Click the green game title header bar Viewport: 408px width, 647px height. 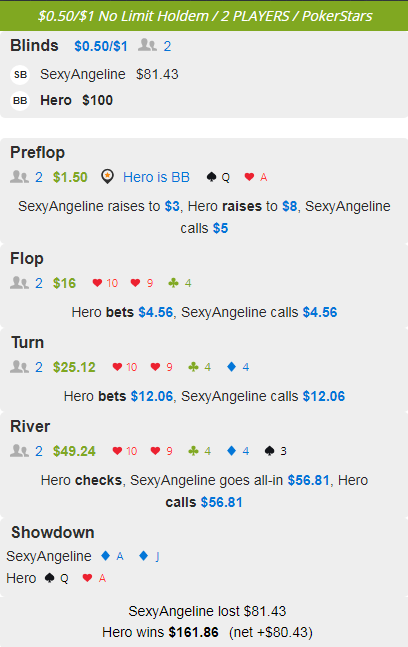pyautogui.click(x=204, y=16)
